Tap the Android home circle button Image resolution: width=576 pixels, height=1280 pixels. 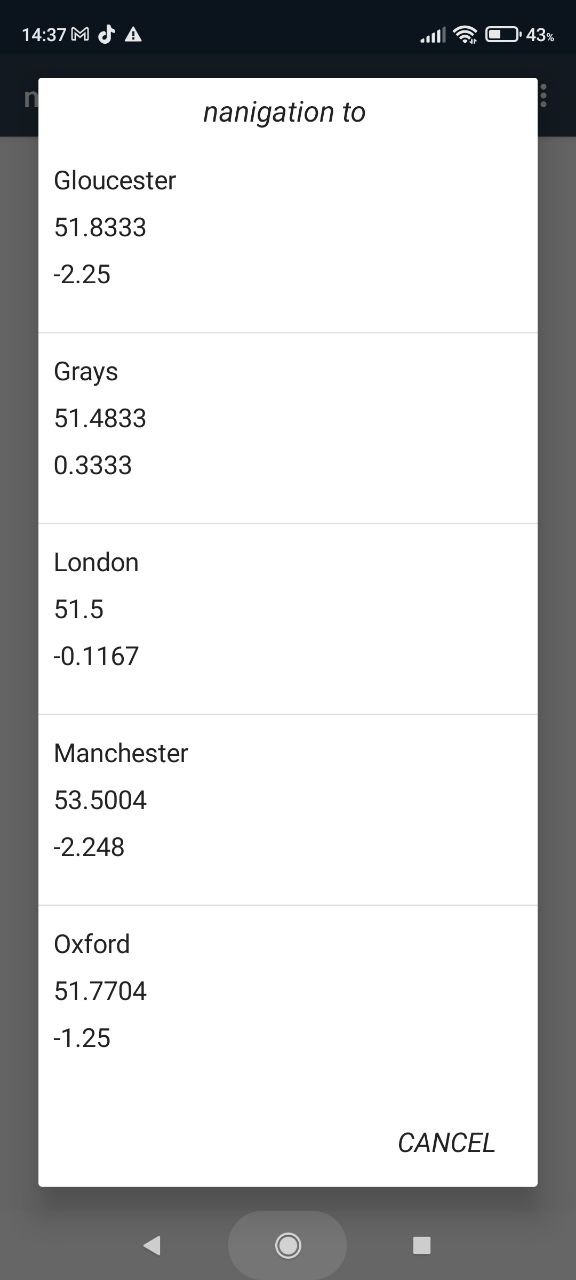[x=288, y=1245]
